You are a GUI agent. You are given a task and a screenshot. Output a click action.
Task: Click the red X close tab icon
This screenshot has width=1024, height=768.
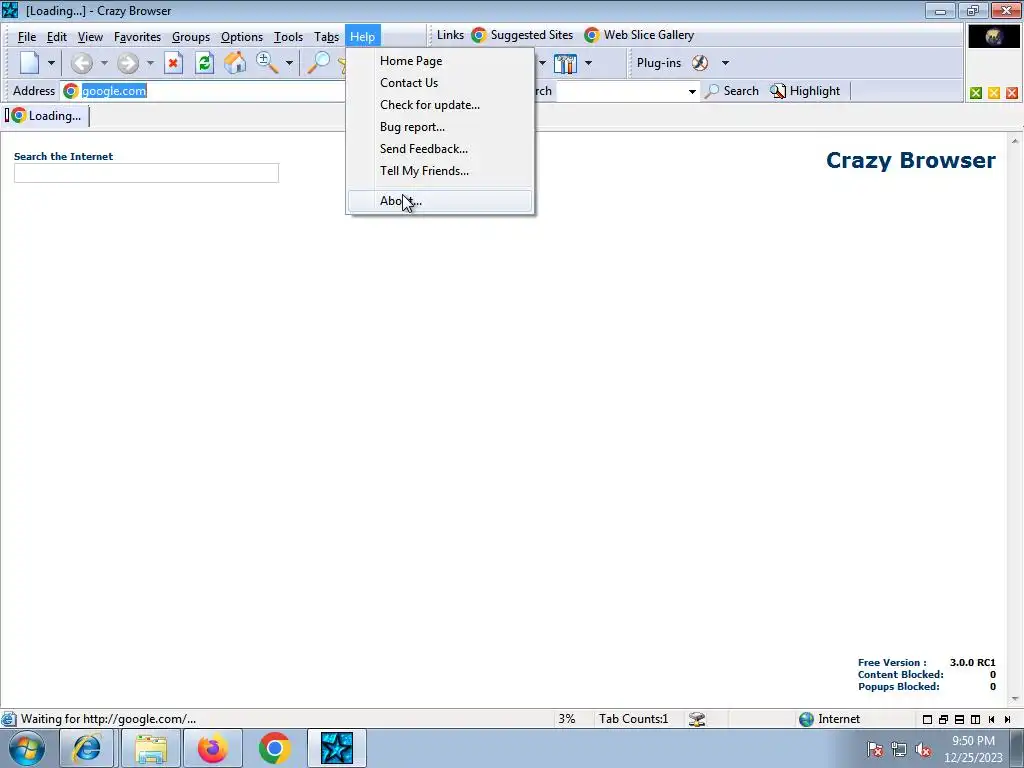point(1012,93)
